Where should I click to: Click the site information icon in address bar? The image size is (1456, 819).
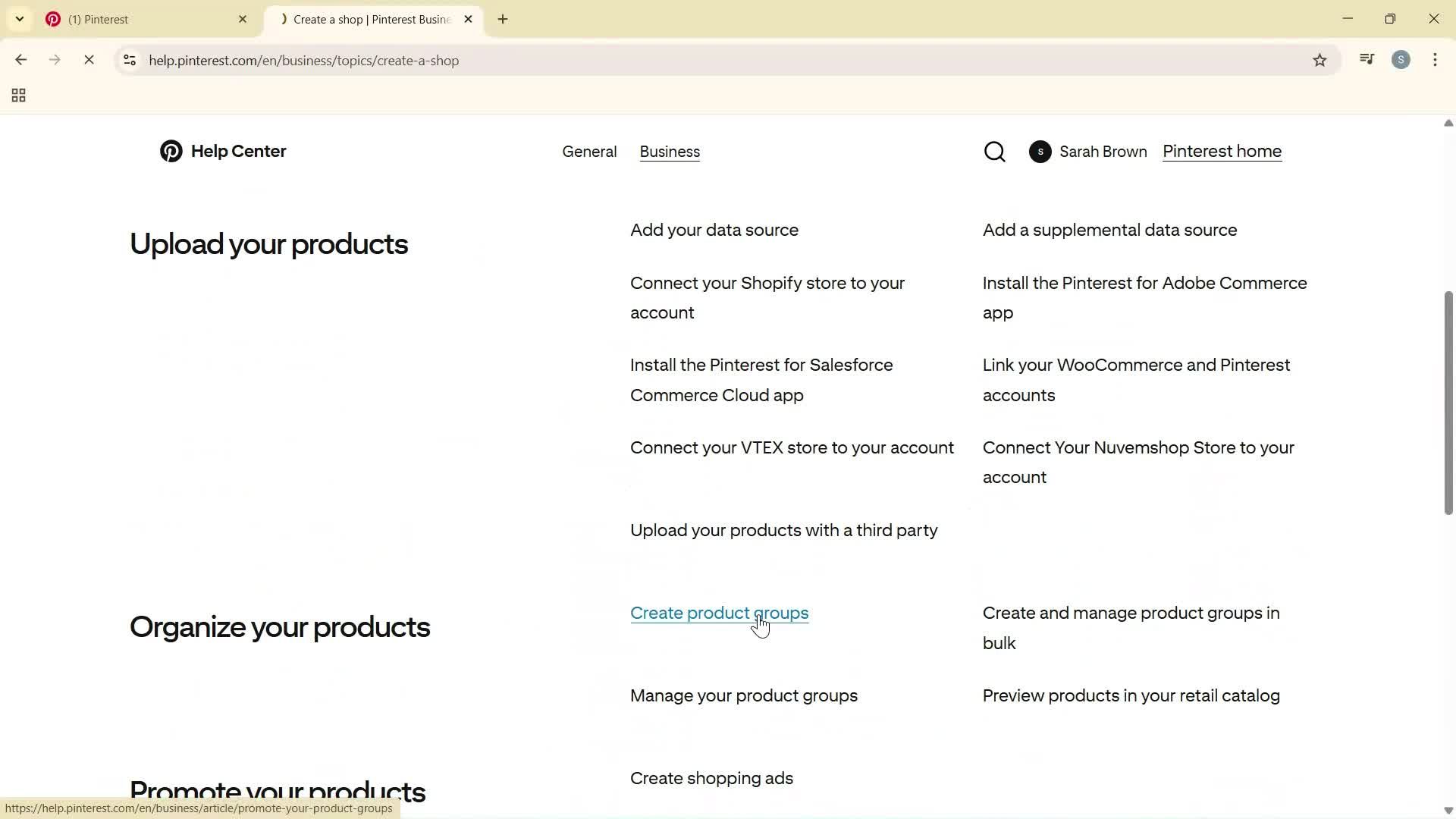tap(129, 61)
